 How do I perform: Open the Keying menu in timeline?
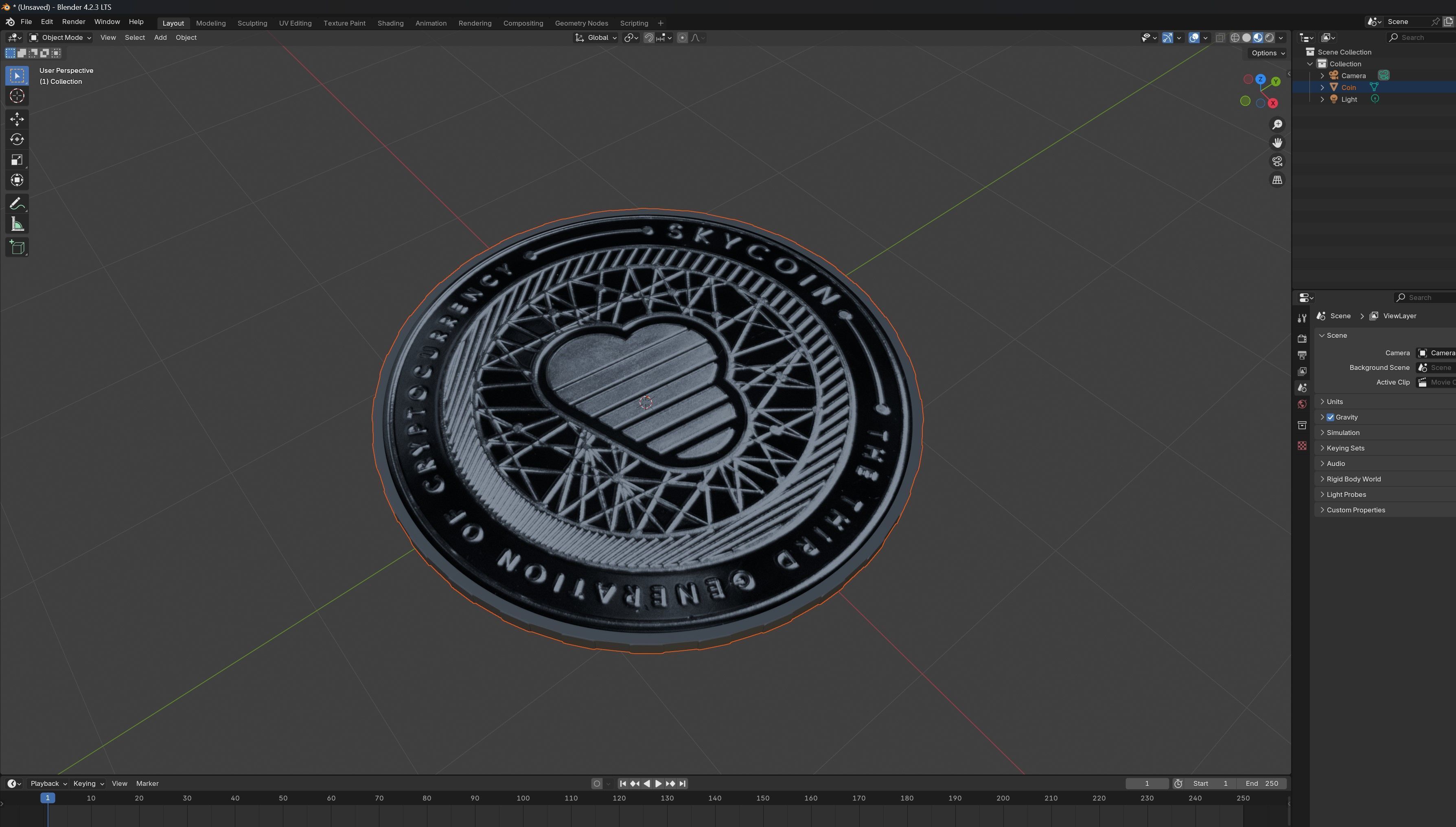[89, 783]
